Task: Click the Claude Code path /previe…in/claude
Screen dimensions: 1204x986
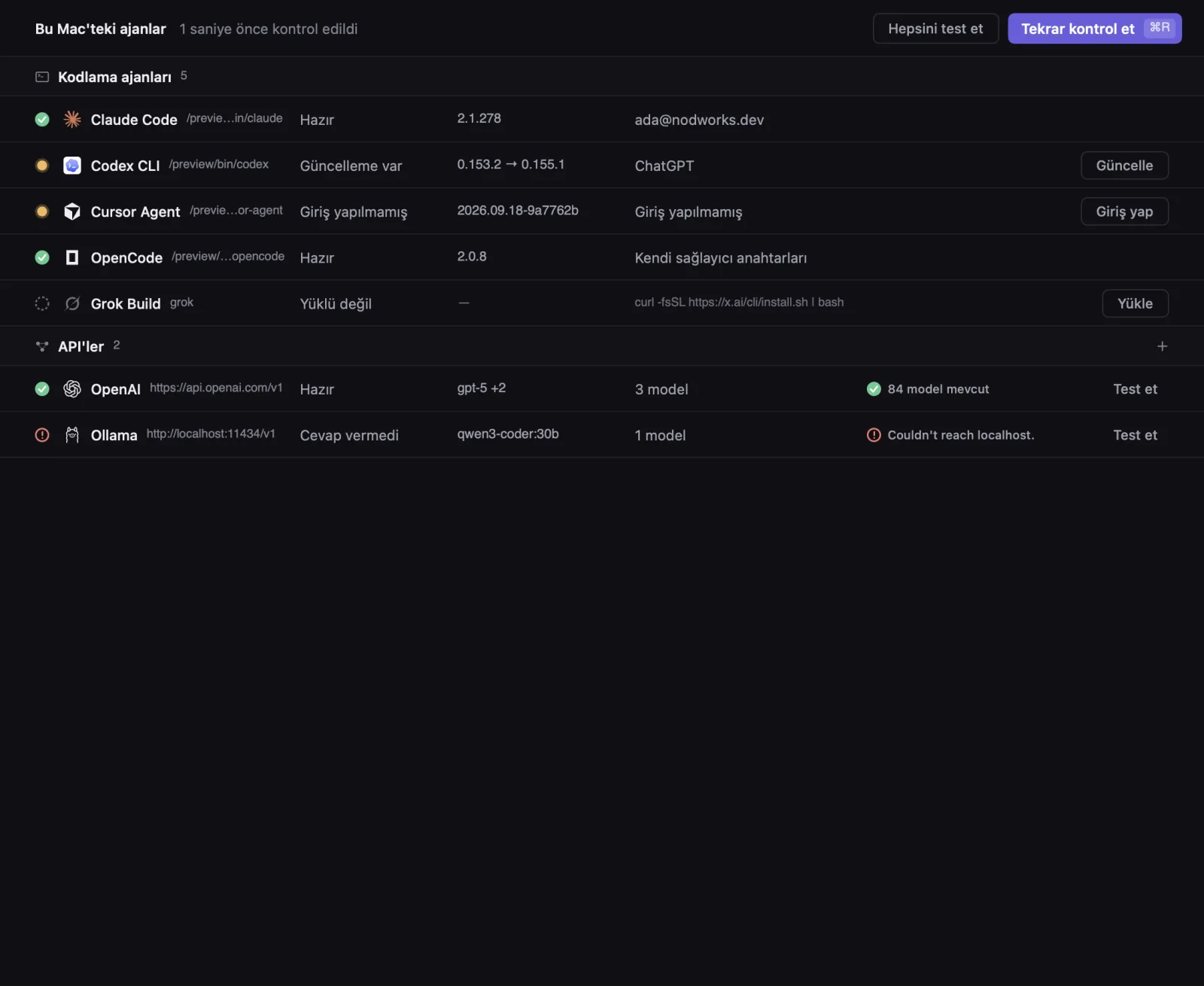Action: click(234, 118)
